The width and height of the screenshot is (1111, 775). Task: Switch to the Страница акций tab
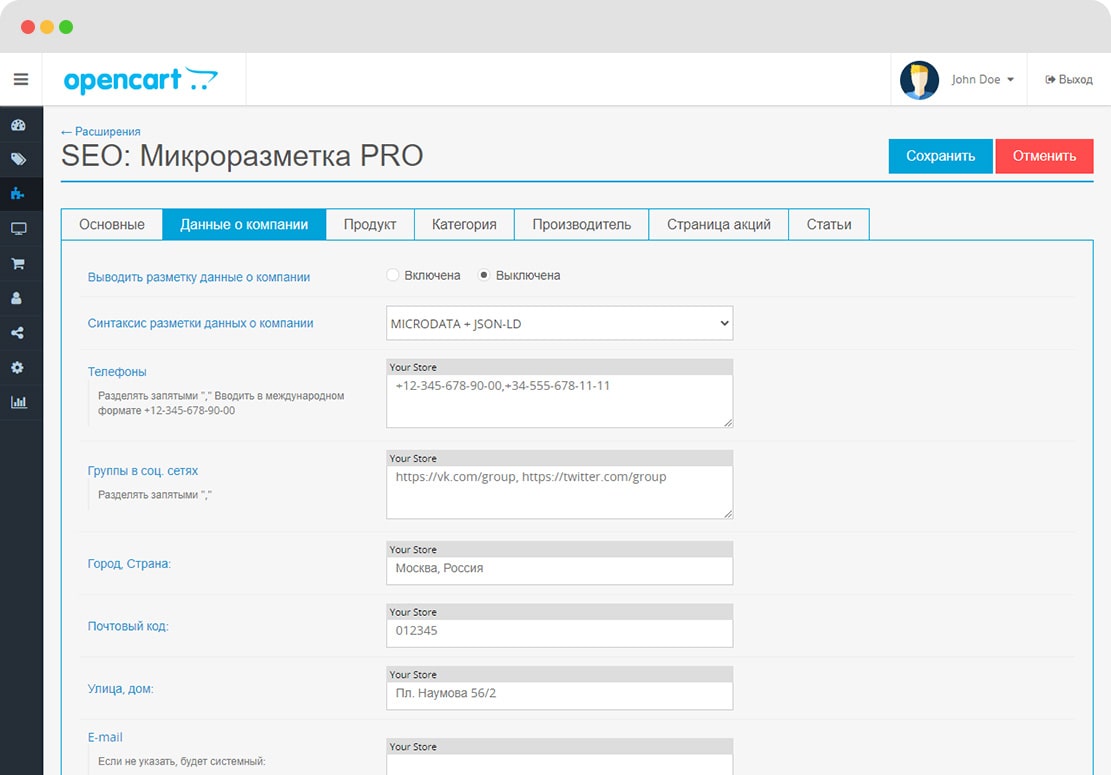(x=718, y=224)
